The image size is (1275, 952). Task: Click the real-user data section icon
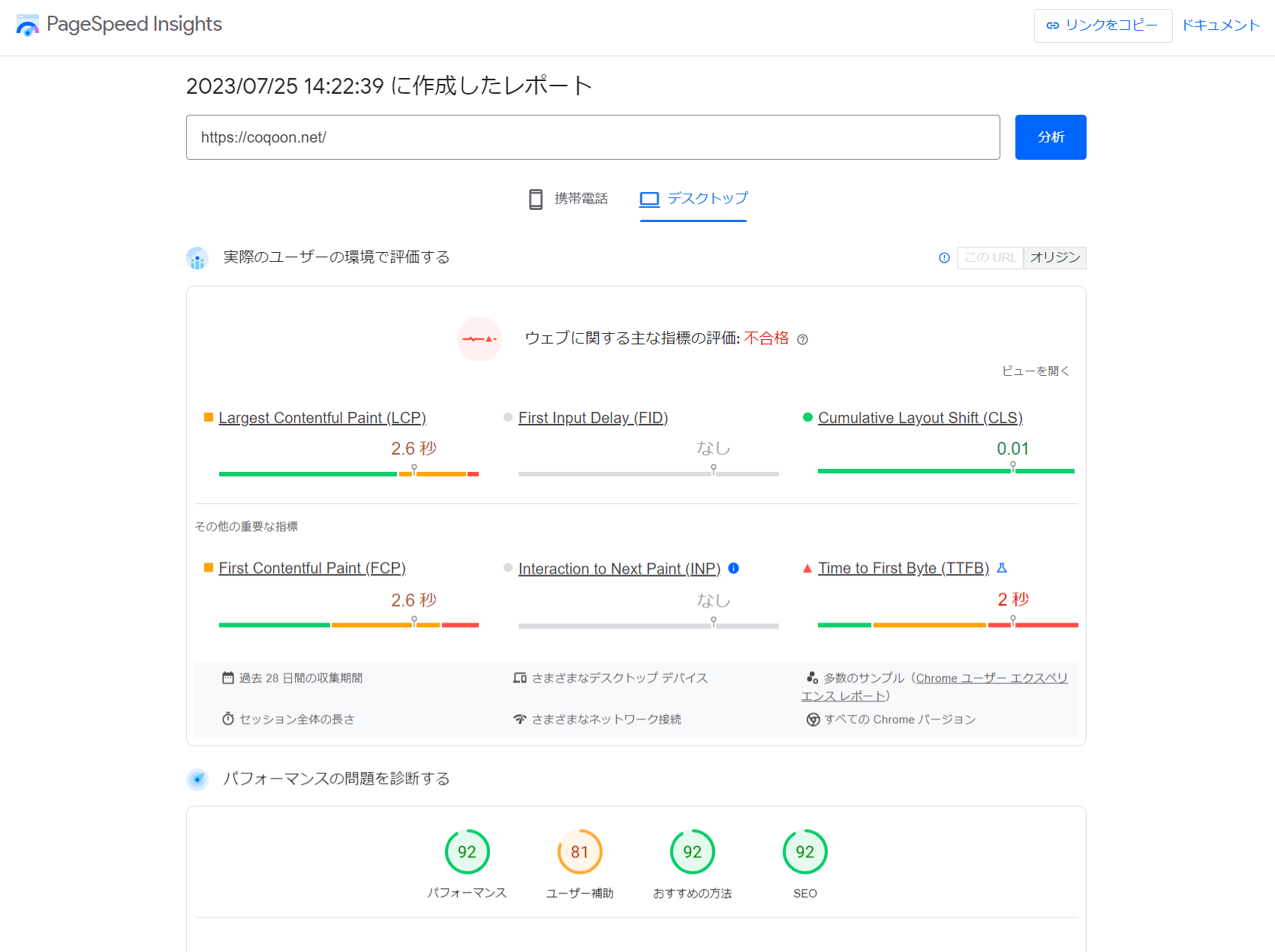(x=197, y=258)
